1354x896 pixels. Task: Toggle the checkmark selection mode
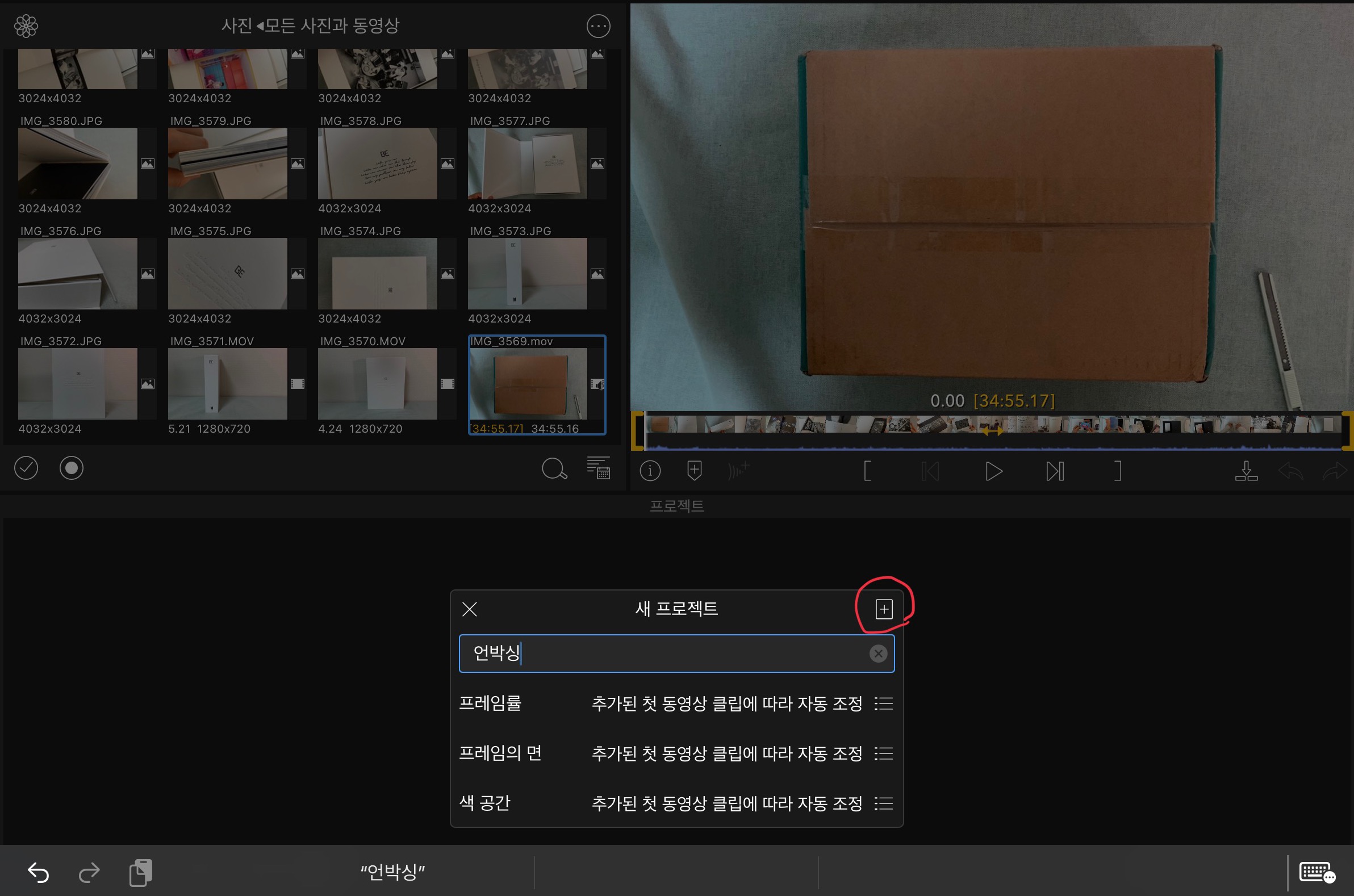tap(26, 468)
